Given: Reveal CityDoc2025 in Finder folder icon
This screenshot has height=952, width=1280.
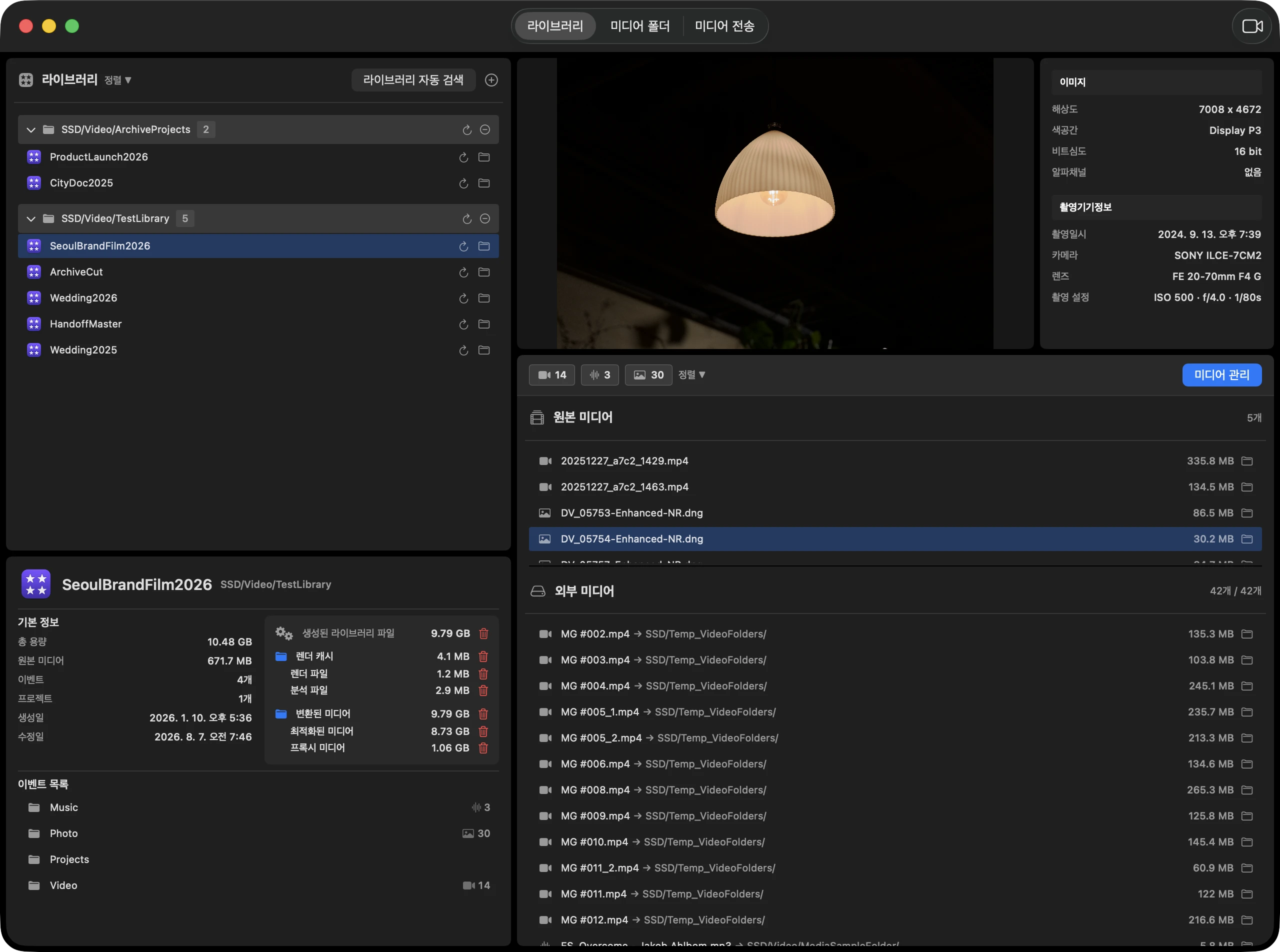Looking at the screenshot, I should pyautogui.click(x=484, y=183).
